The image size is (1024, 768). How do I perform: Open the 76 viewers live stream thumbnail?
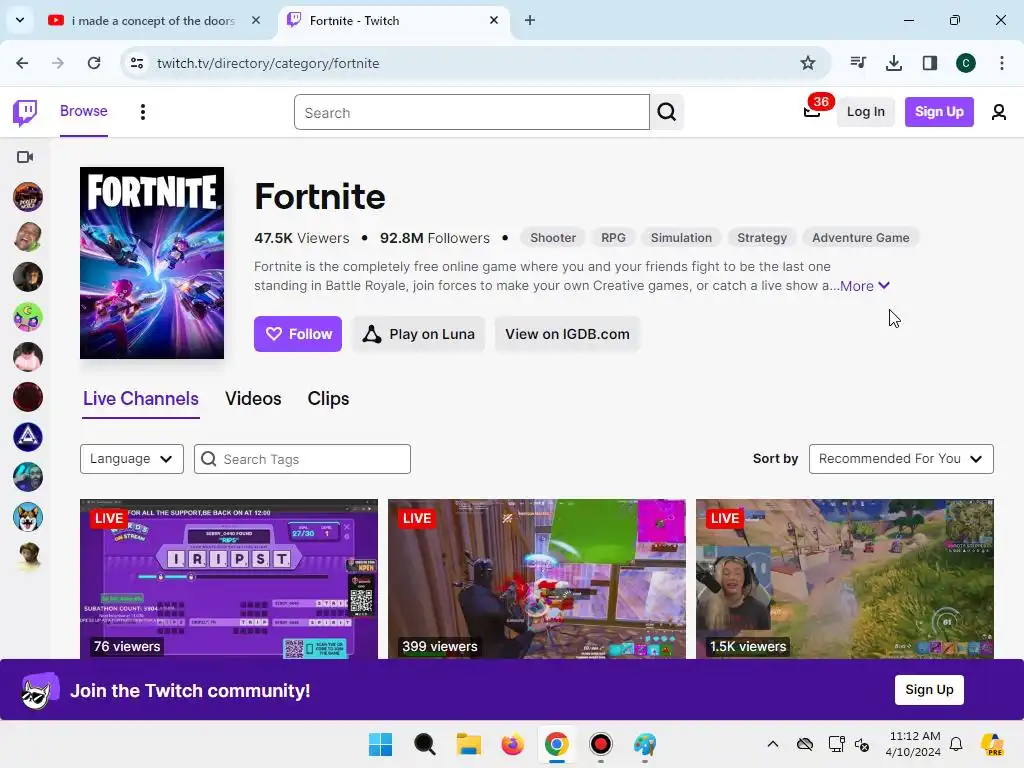(x=229, y=579)
